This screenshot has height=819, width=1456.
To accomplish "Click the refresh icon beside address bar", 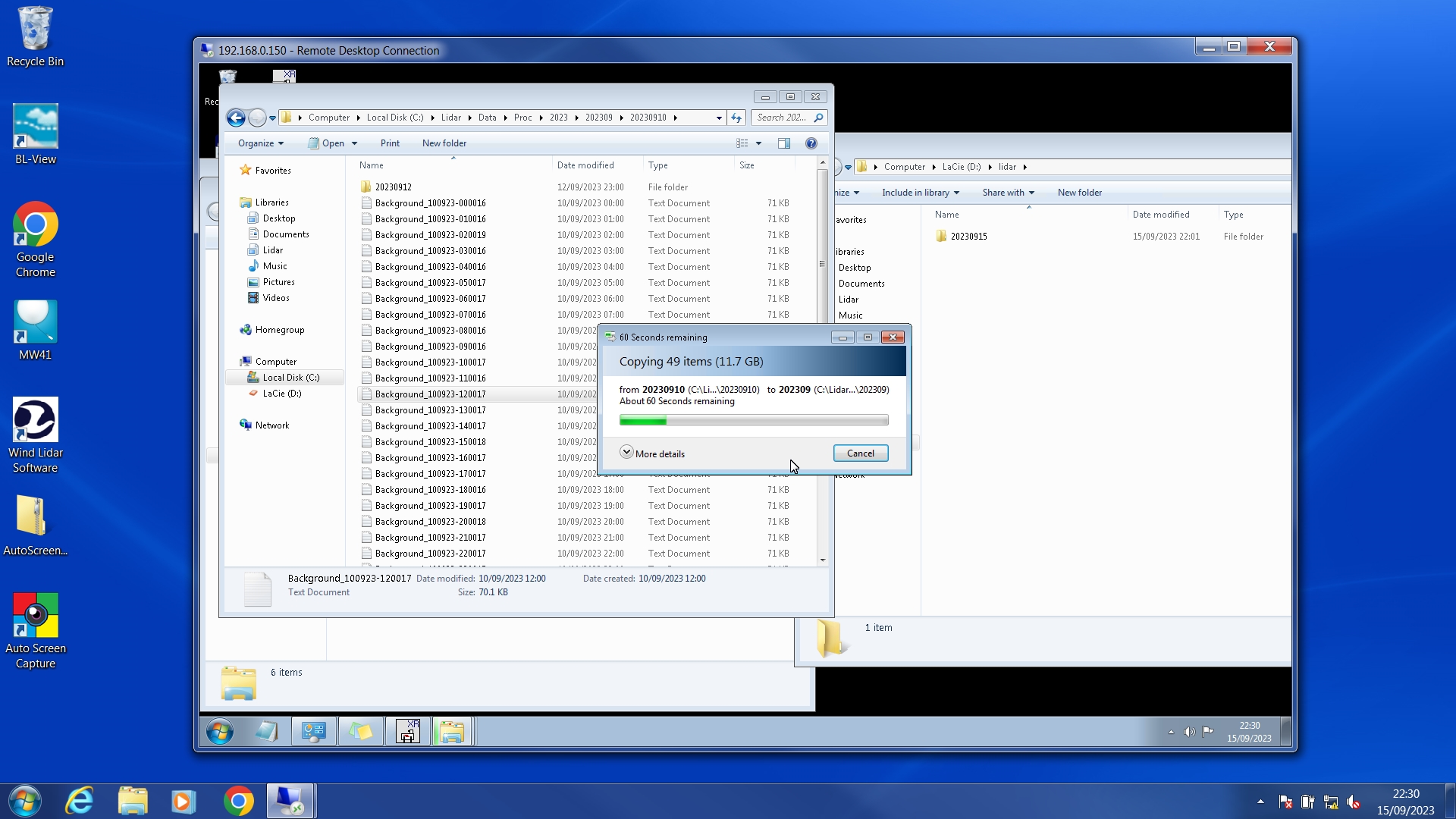I will point(736,118).
